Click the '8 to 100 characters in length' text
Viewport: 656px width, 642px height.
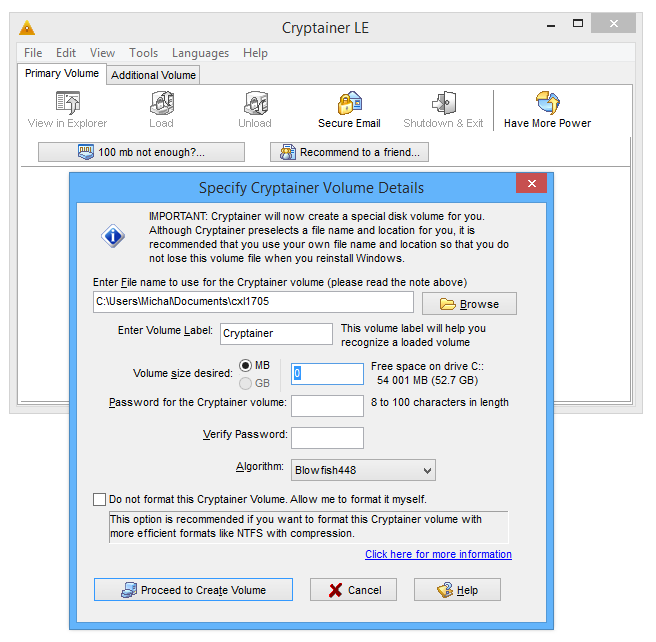click(440, 402)
